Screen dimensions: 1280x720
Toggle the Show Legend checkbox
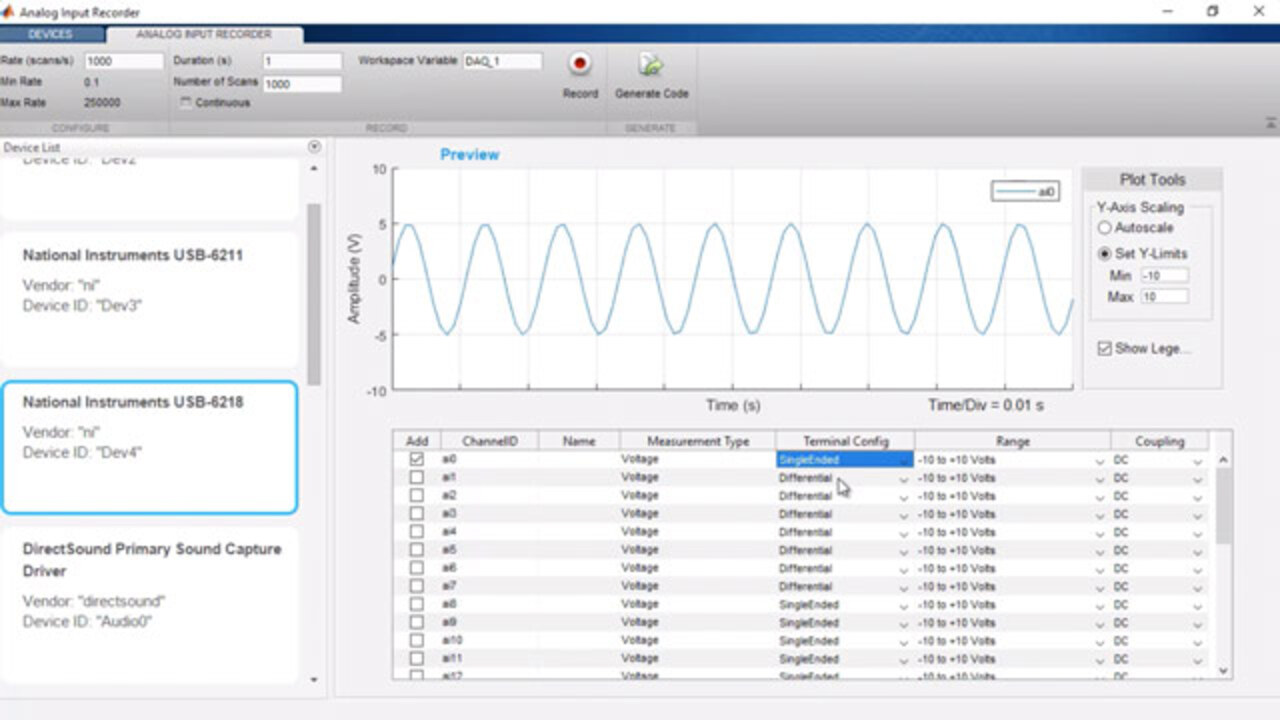1104,349
